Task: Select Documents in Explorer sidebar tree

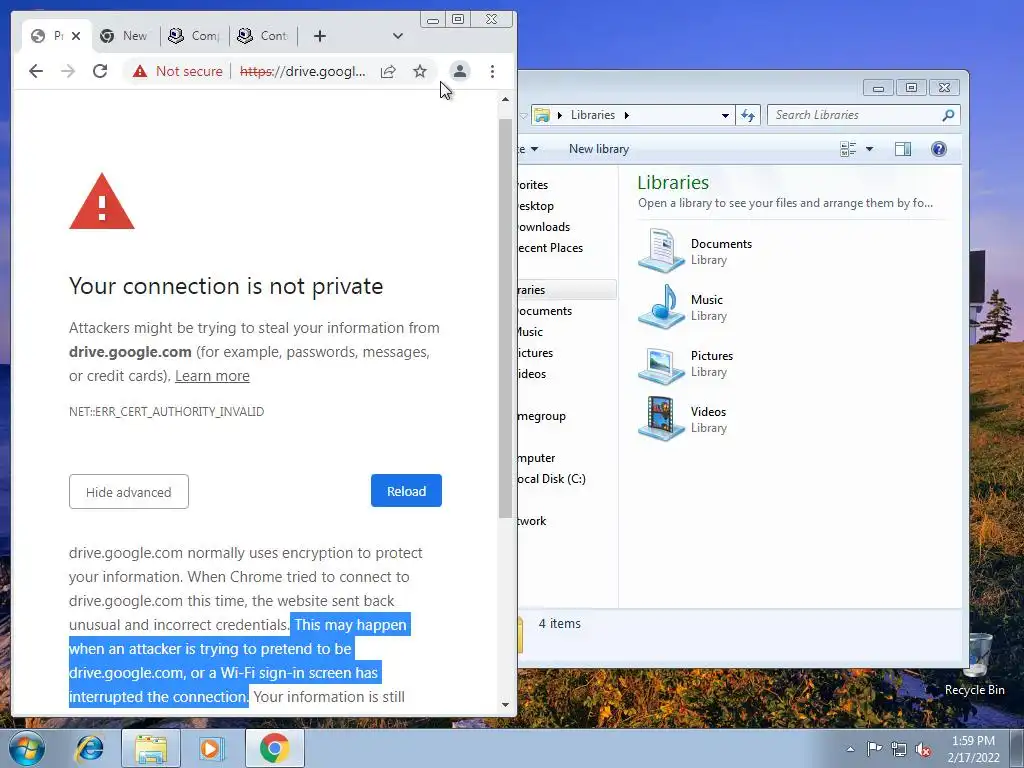Action: point(545,311)
